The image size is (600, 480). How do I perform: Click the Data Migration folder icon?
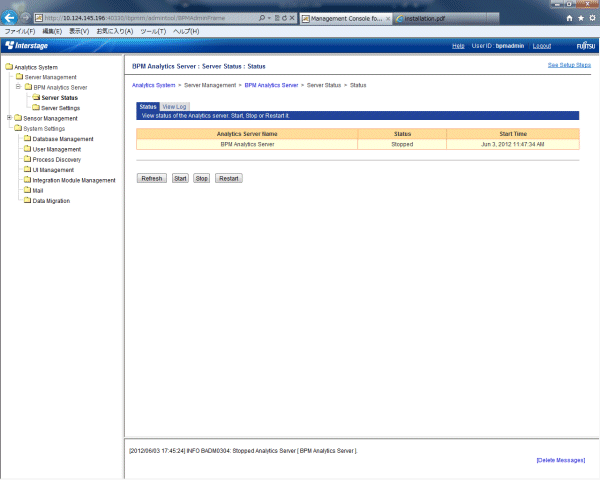[x=27, y=201]
